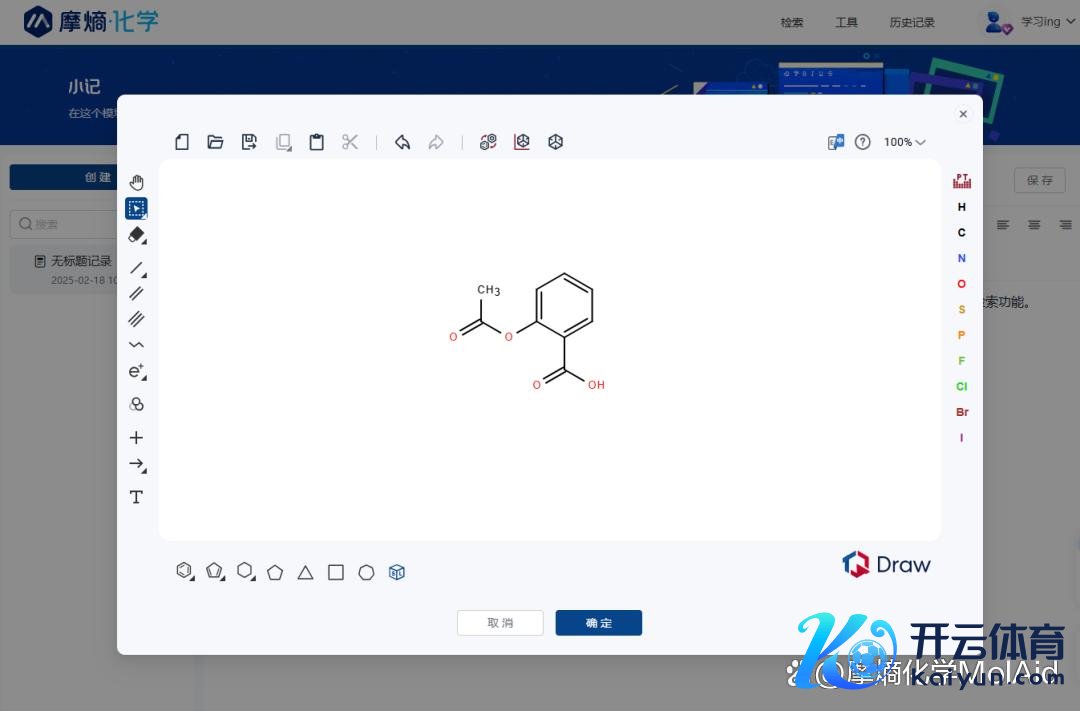Open the help question mark icon
The width and height of the screenshot is (1080, 711).
(863, 142)
